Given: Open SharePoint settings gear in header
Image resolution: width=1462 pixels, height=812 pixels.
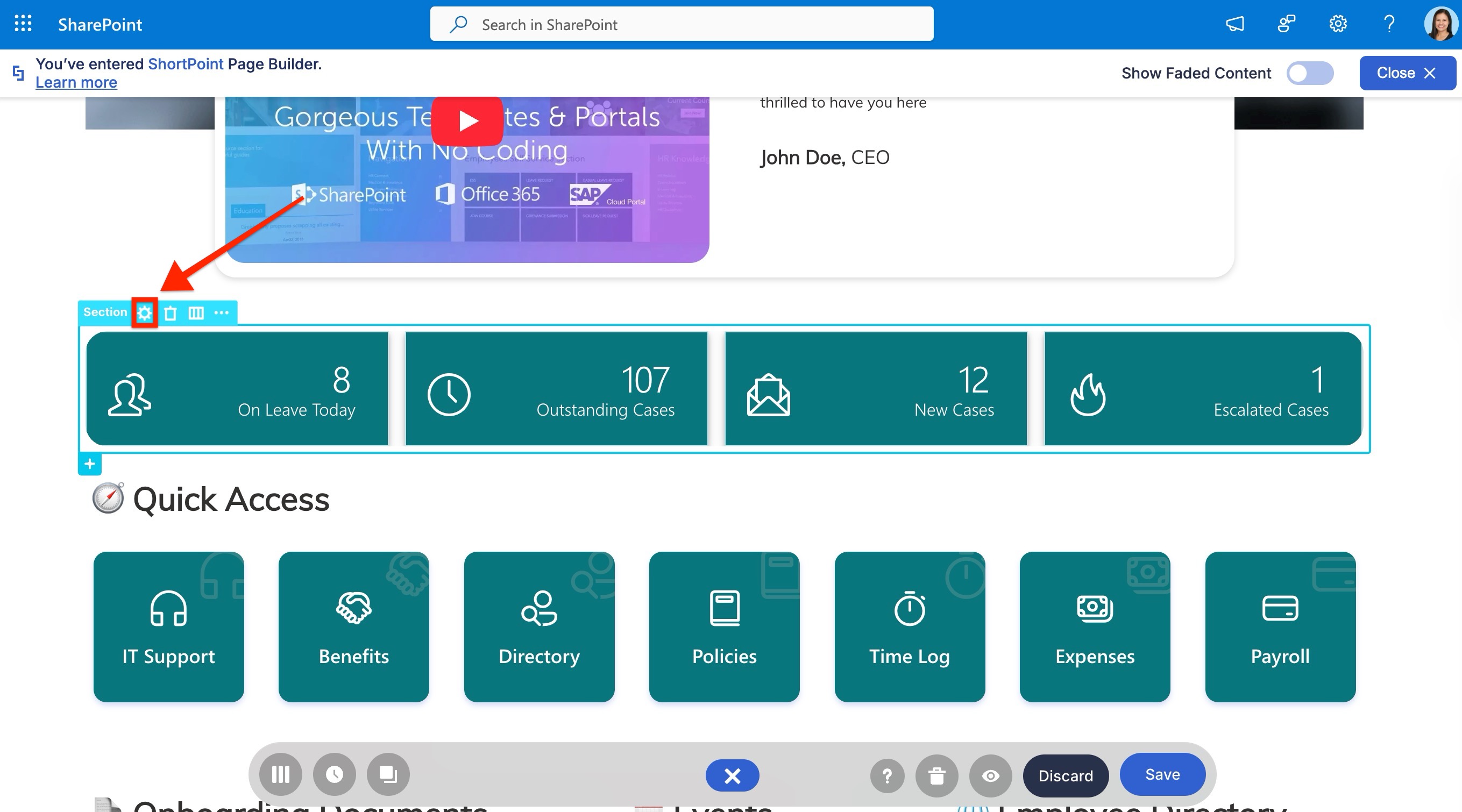Looking at the screenshot, I should [1338, 24].
